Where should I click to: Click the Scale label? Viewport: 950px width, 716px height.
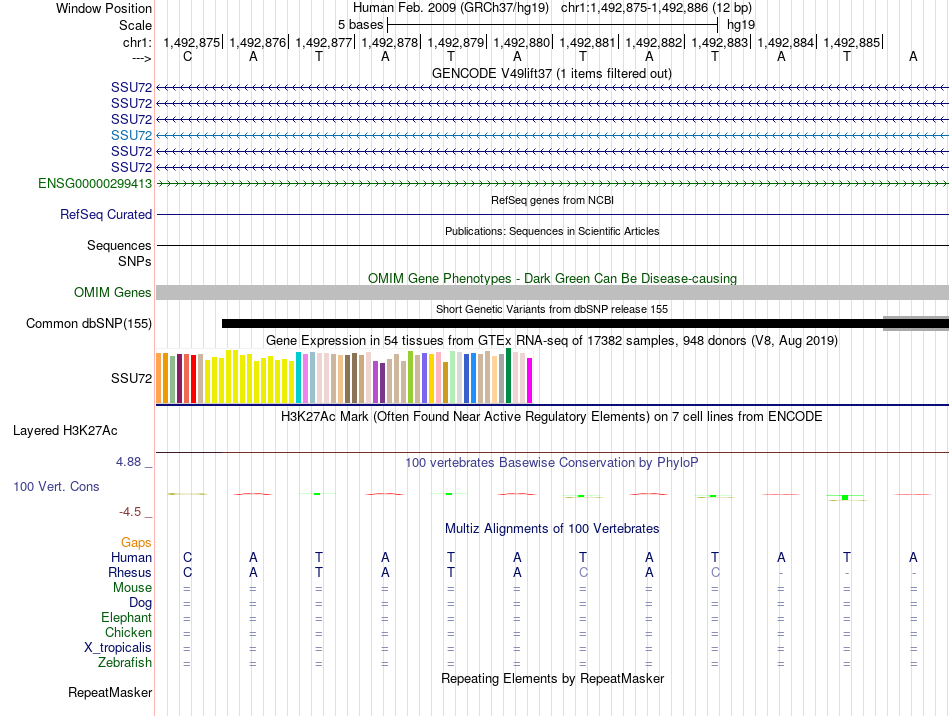135,25
